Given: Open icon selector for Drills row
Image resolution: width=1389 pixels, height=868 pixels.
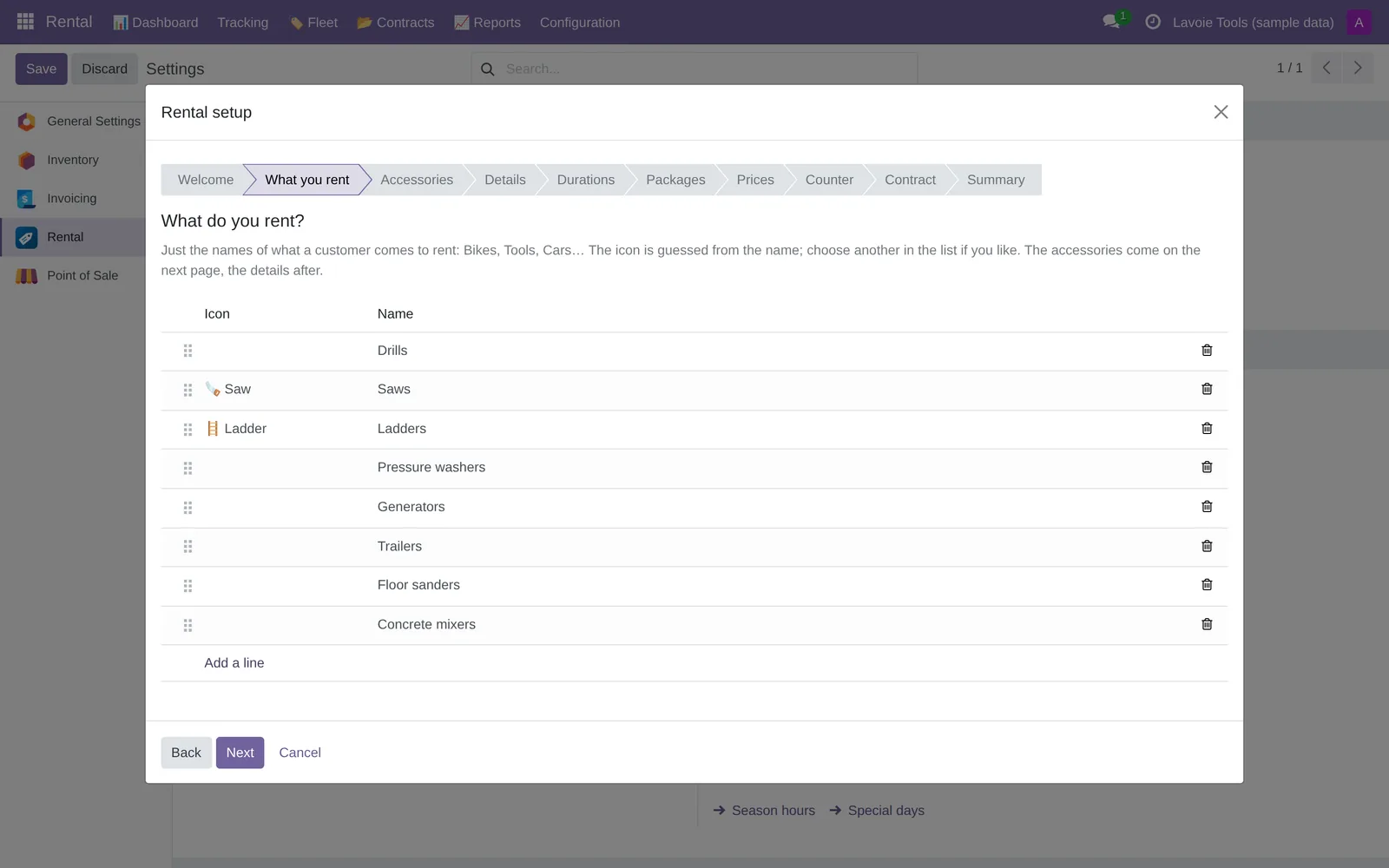Looking at the screenshot, I should (282, 351).
